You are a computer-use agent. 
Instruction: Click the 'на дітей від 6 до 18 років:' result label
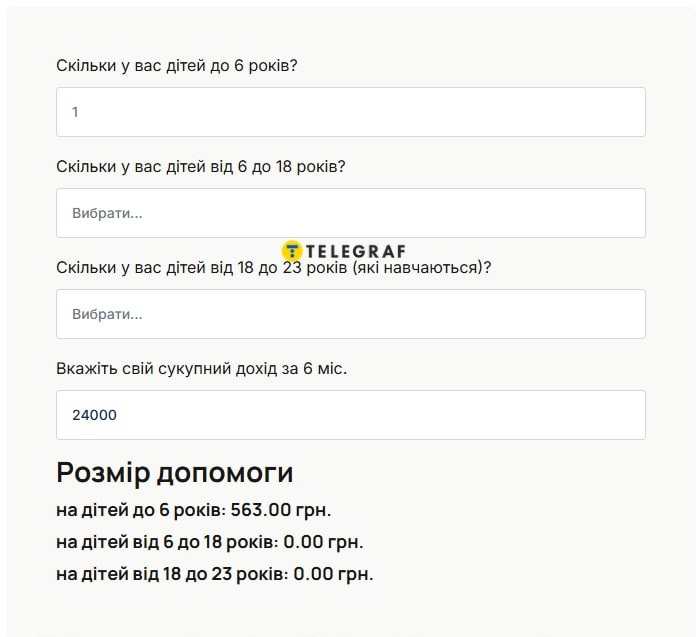point(166,542)
